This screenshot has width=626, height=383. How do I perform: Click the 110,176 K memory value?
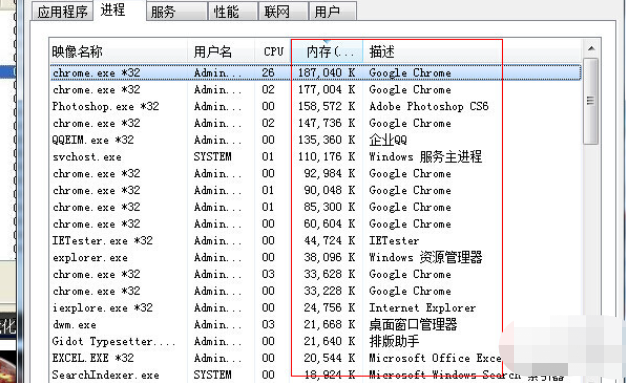327,157
